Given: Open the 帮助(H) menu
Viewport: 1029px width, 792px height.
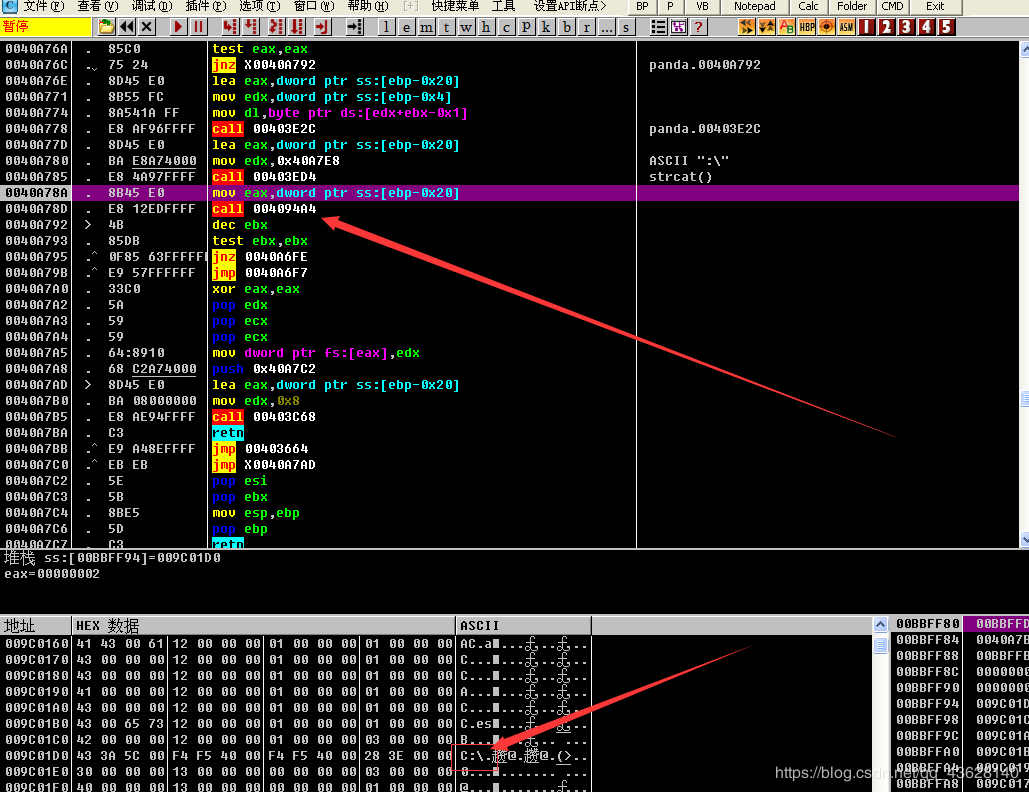Looking at the screenshot, I should 368,7.
